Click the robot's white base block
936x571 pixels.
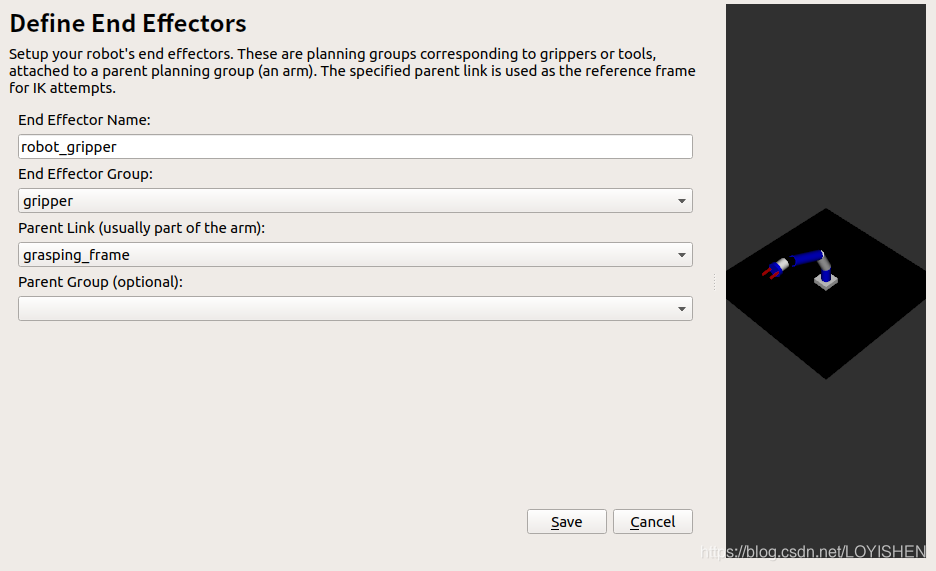[826, 283]
